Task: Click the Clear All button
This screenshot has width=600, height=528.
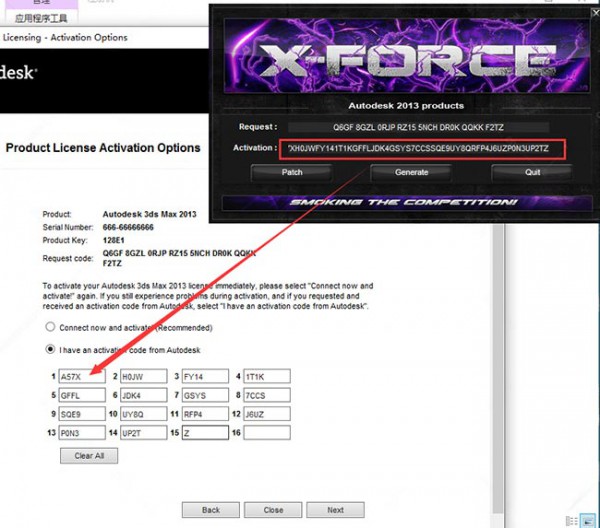Action: tap(89, 456)
